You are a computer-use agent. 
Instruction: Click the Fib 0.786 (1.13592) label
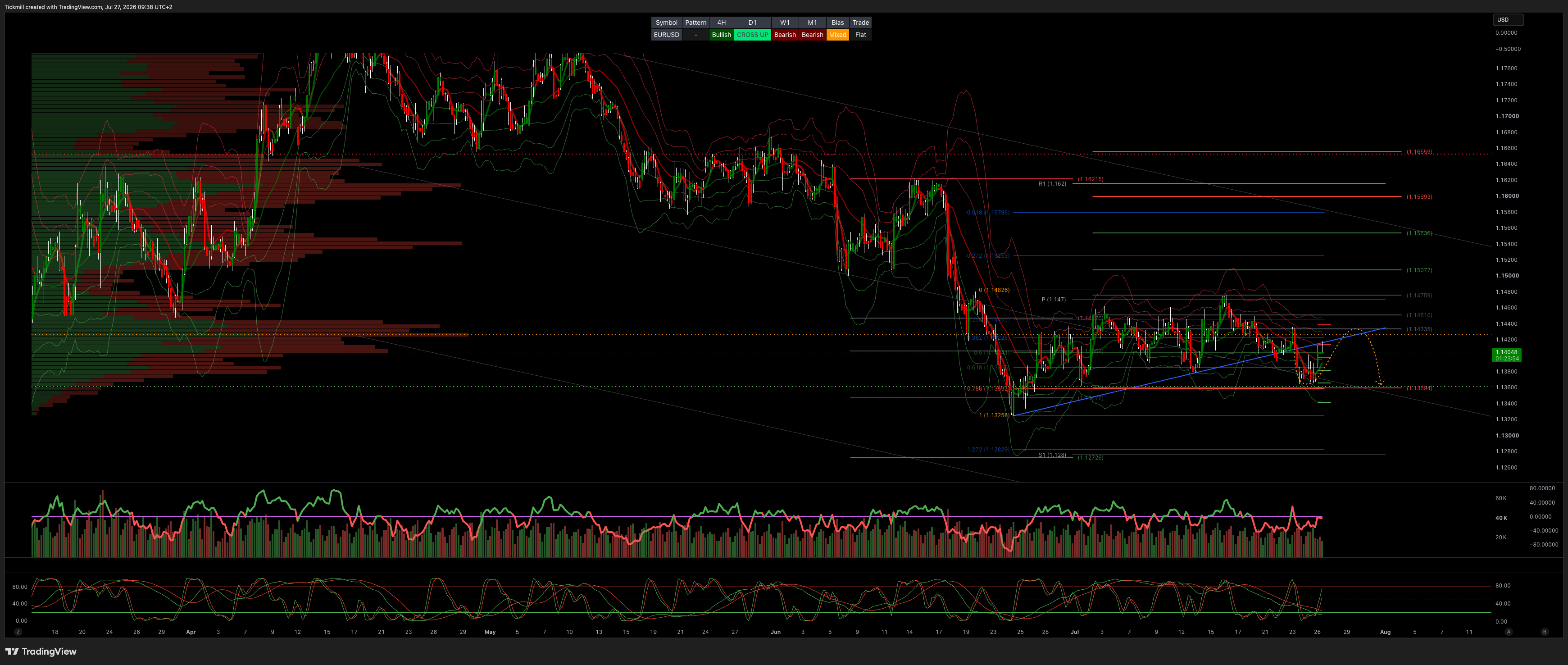[989, 388]
